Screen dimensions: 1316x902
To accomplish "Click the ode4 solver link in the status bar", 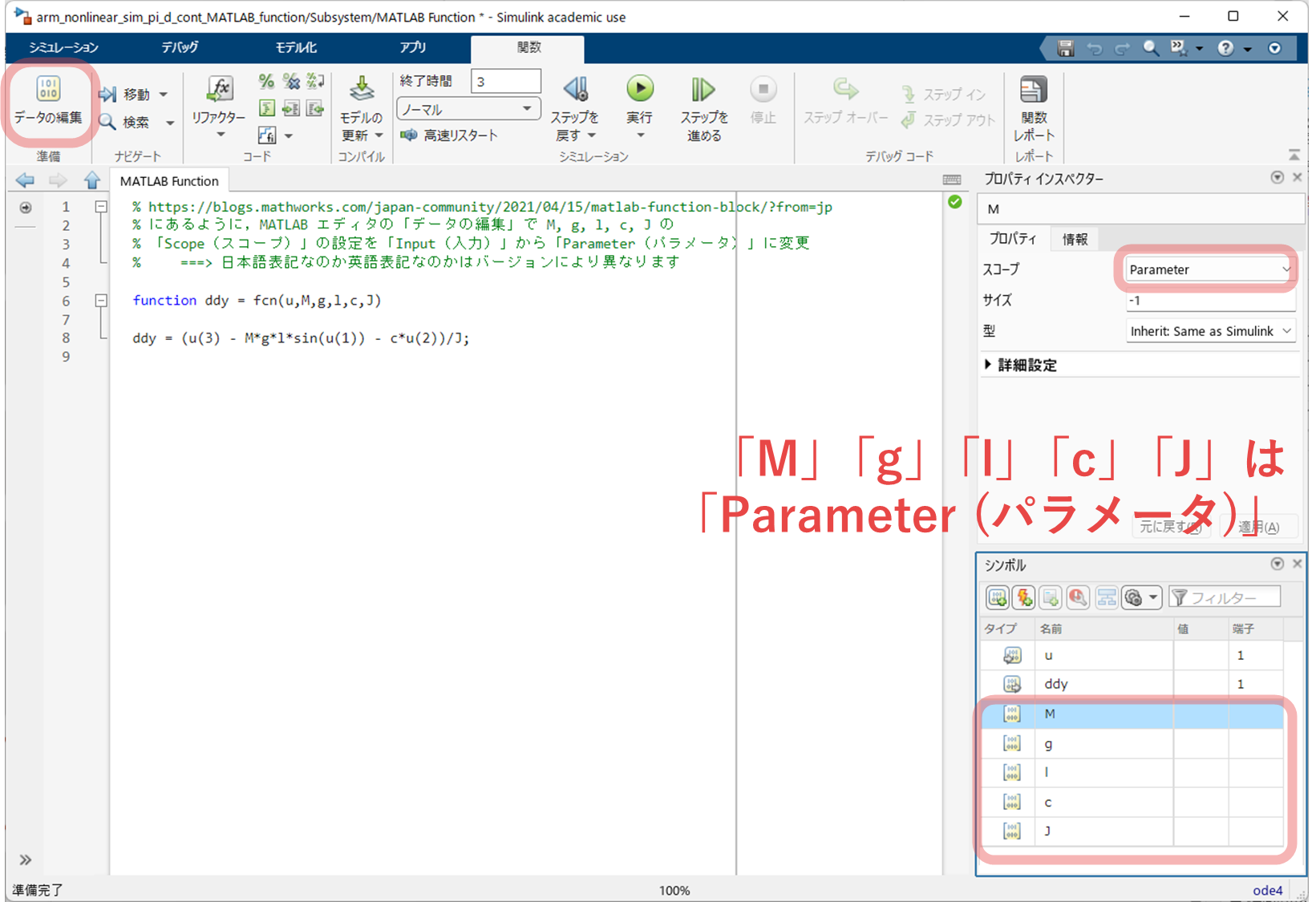I will coord(1268,890).
